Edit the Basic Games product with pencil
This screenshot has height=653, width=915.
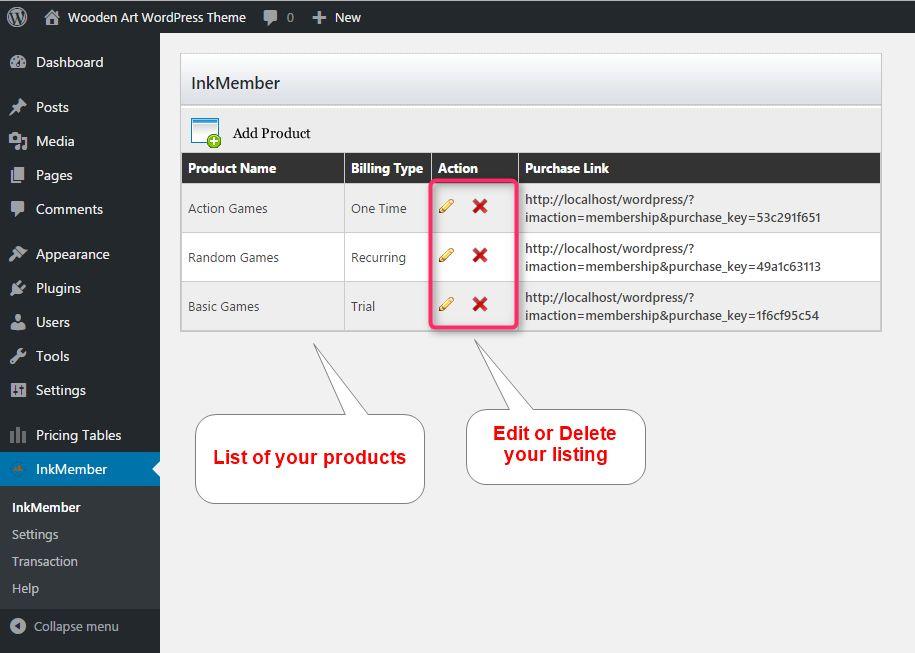pos(446,304)
